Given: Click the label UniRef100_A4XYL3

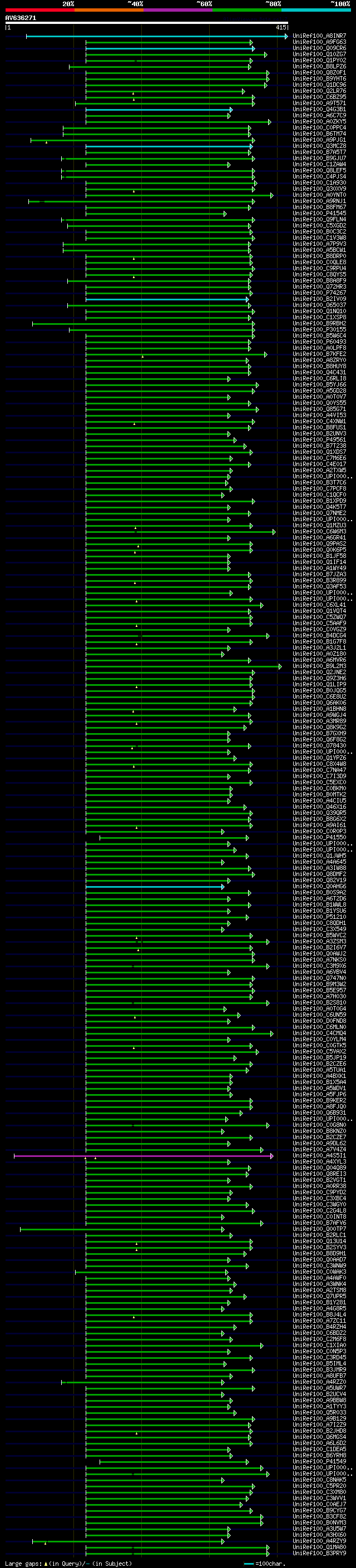Looking at the screenshot, I should coord(319,1161).
